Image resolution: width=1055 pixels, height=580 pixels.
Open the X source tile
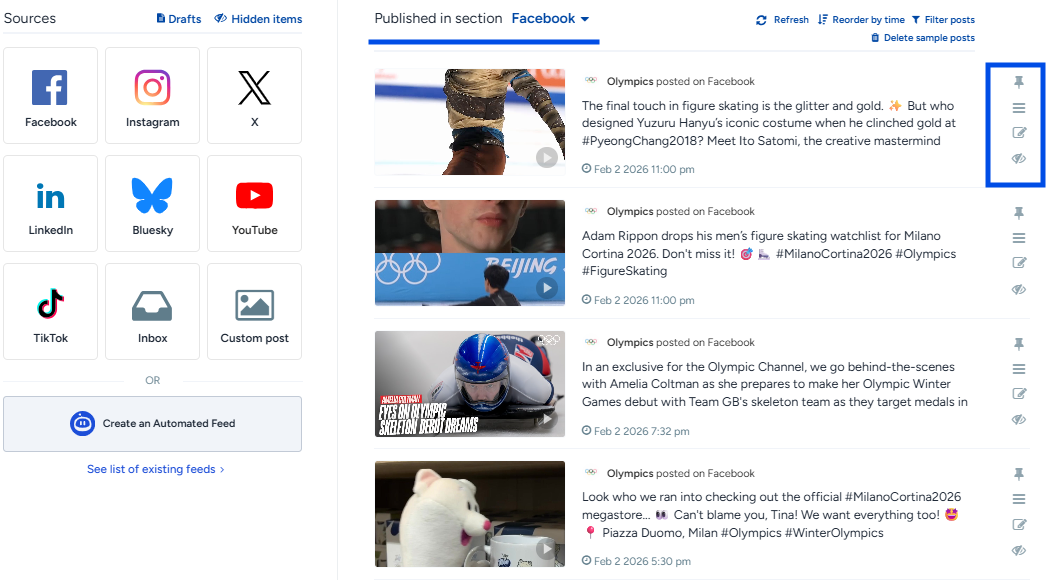[254, 96]
